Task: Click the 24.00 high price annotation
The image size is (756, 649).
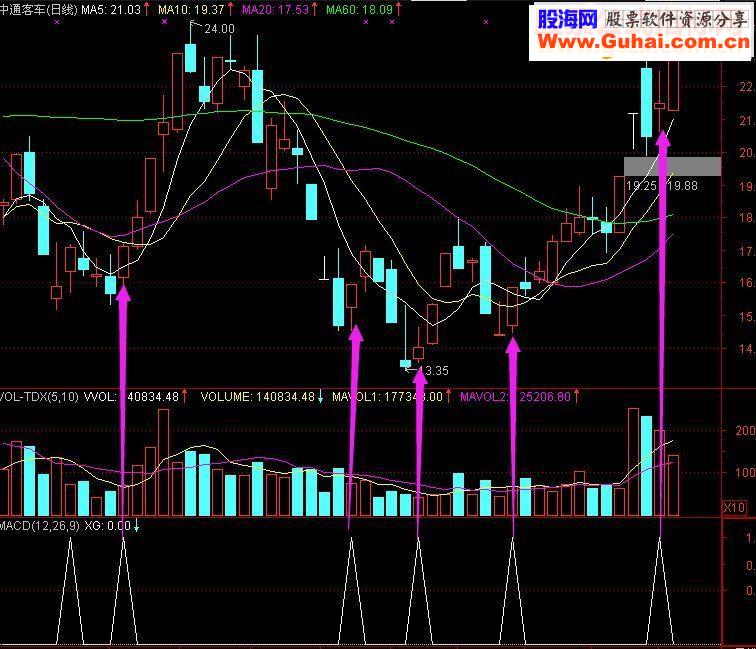Action: 219,29
